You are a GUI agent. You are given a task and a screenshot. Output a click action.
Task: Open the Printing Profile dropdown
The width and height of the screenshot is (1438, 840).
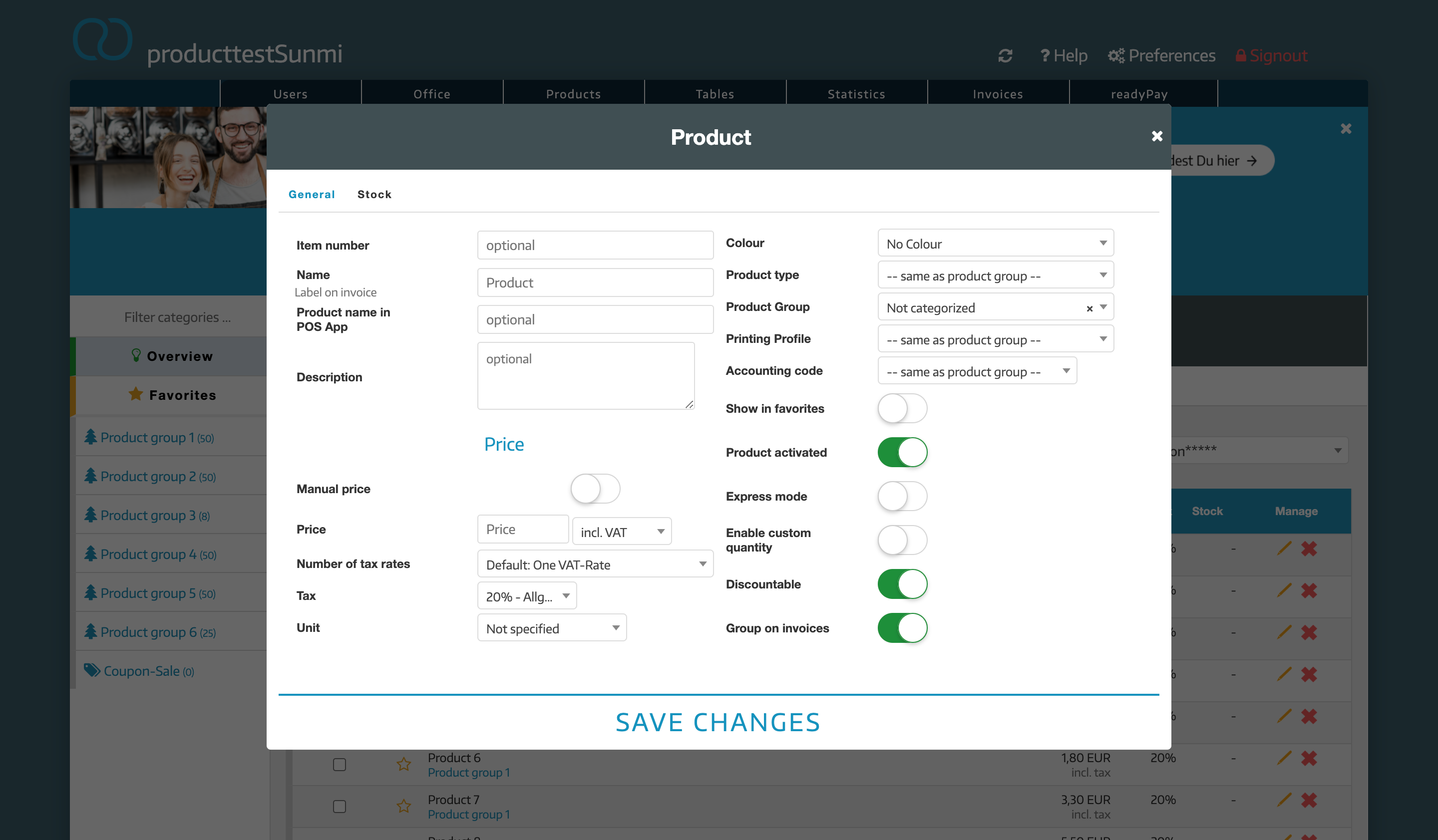coord(995,339)
